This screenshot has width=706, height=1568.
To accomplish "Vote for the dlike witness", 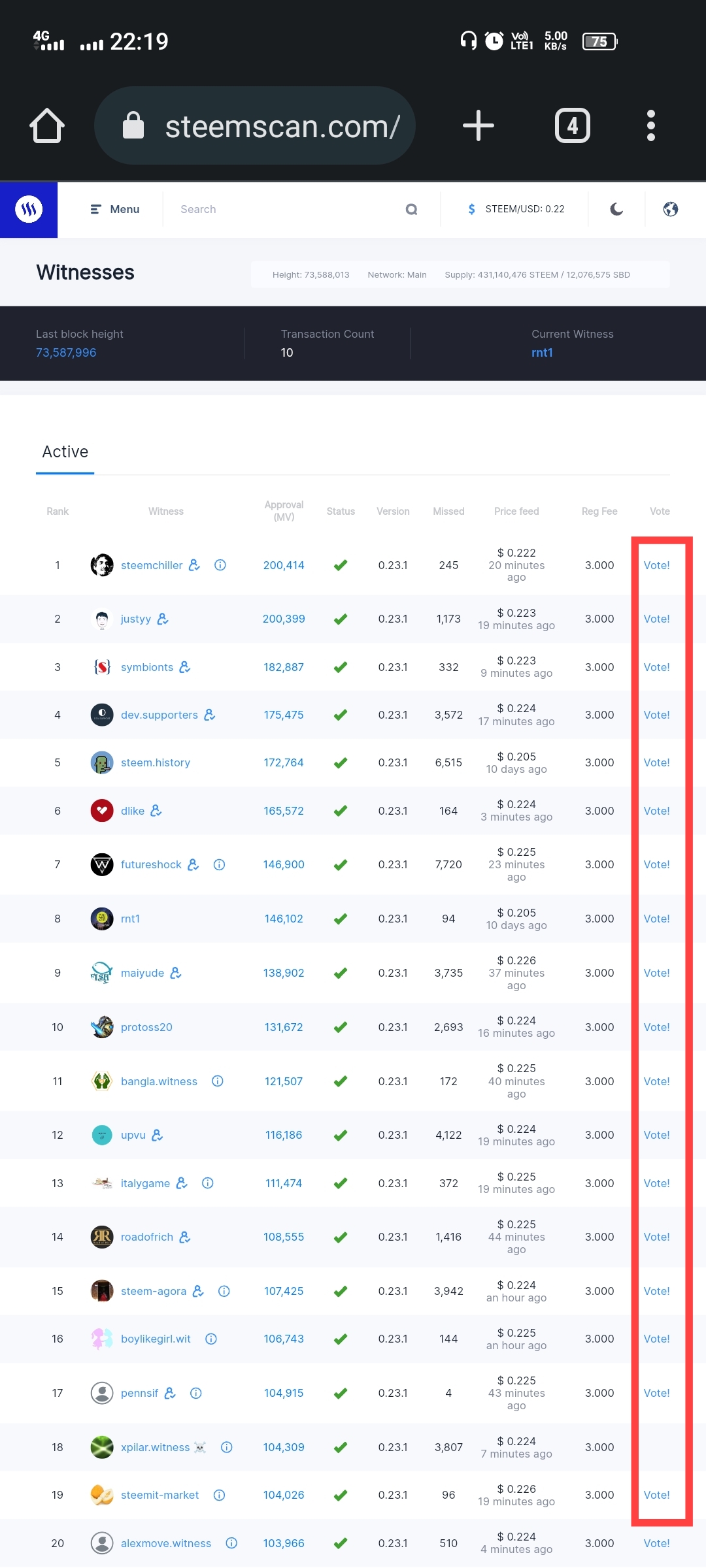I will (x=656, y=811).
